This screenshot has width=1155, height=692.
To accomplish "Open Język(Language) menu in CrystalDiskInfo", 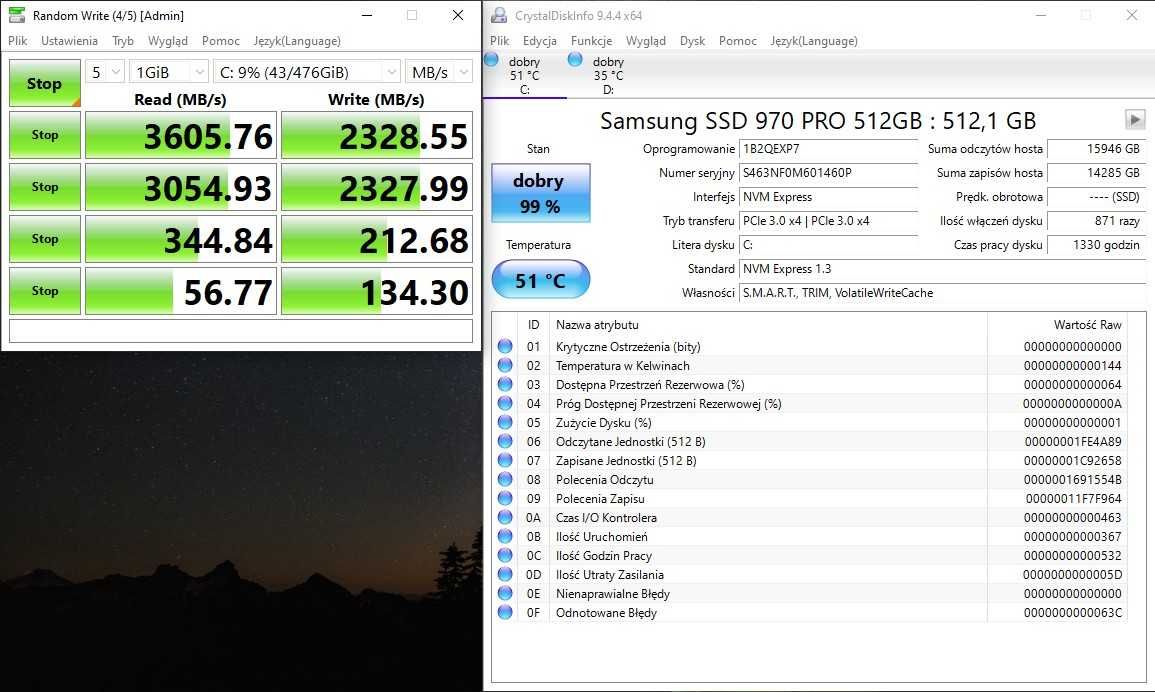I will (x=814, y=41).
